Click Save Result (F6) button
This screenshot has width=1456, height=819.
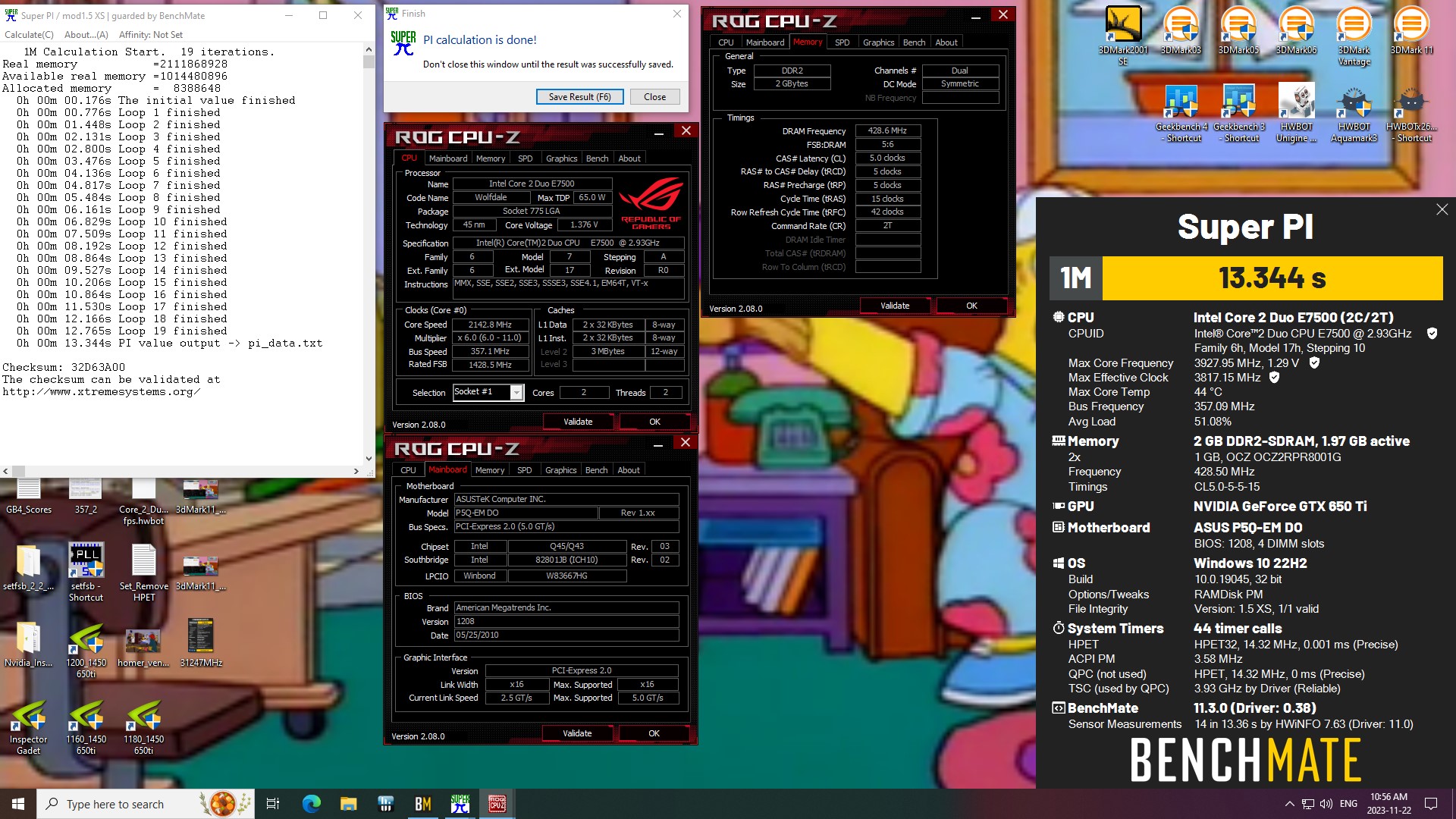coord(579,96)
